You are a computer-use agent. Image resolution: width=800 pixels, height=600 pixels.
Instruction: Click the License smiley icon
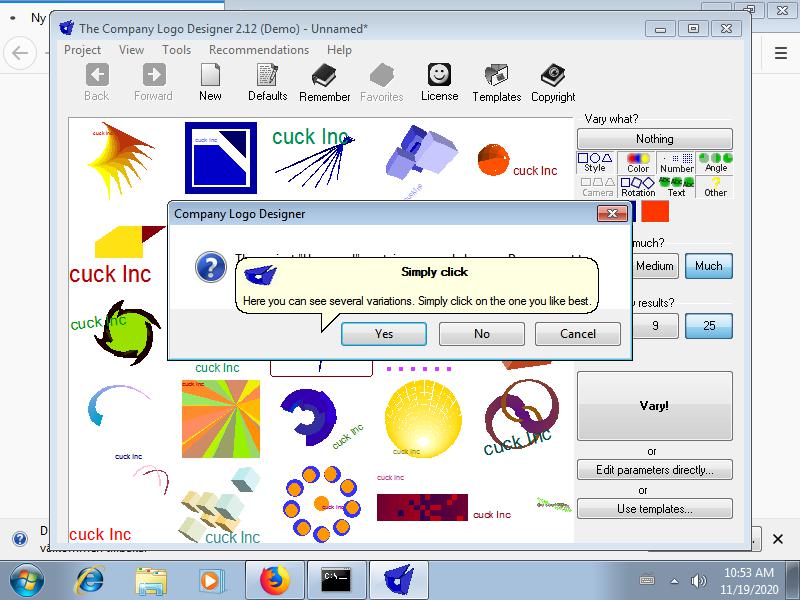point(439,75)
